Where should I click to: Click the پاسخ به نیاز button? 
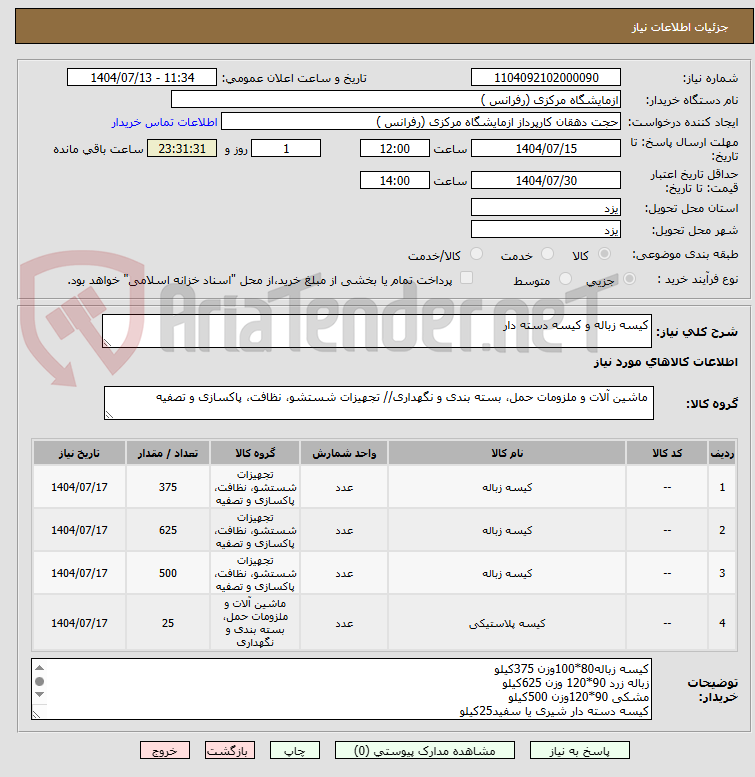[579, 750]
